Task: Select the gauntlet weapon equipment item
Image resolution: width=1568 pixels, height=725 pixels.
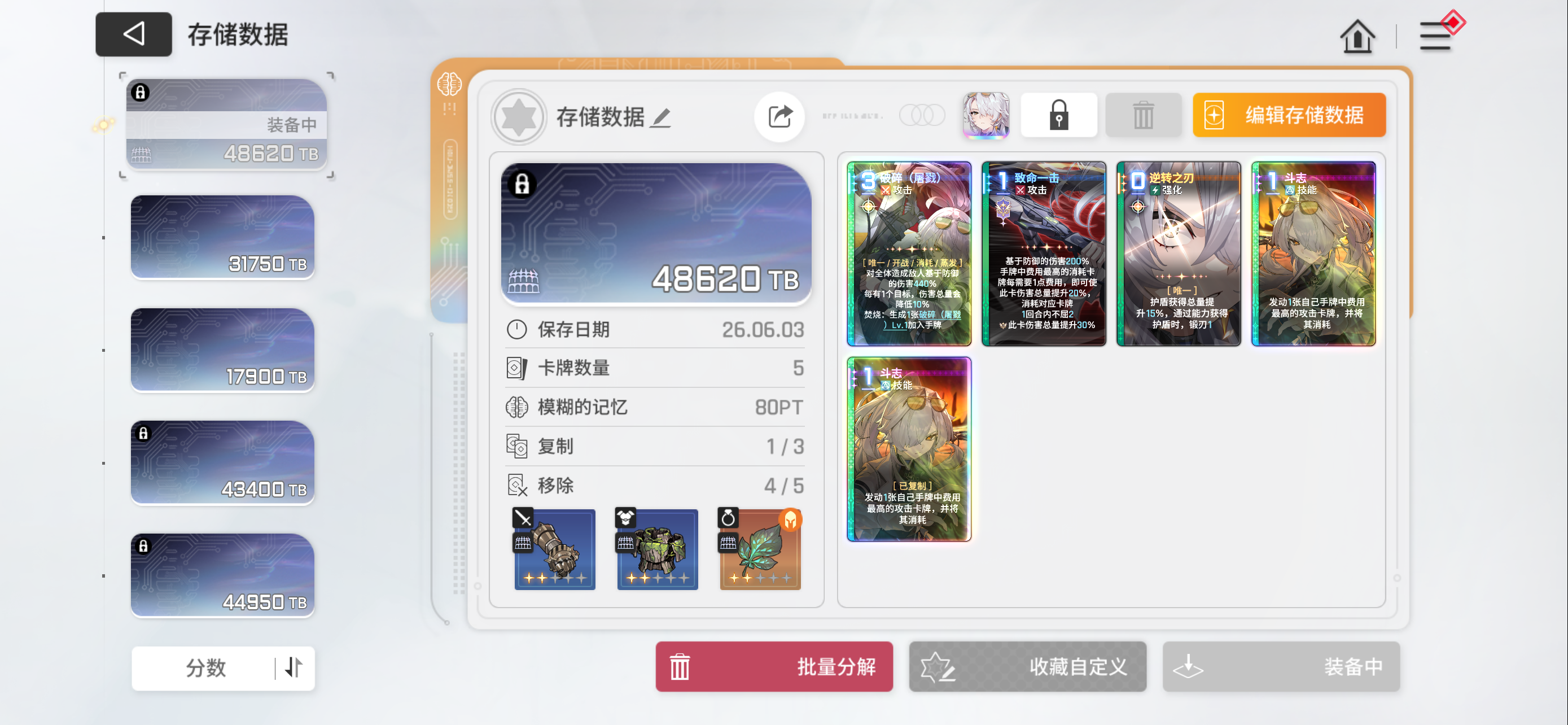Action: [x=554, y=549]
